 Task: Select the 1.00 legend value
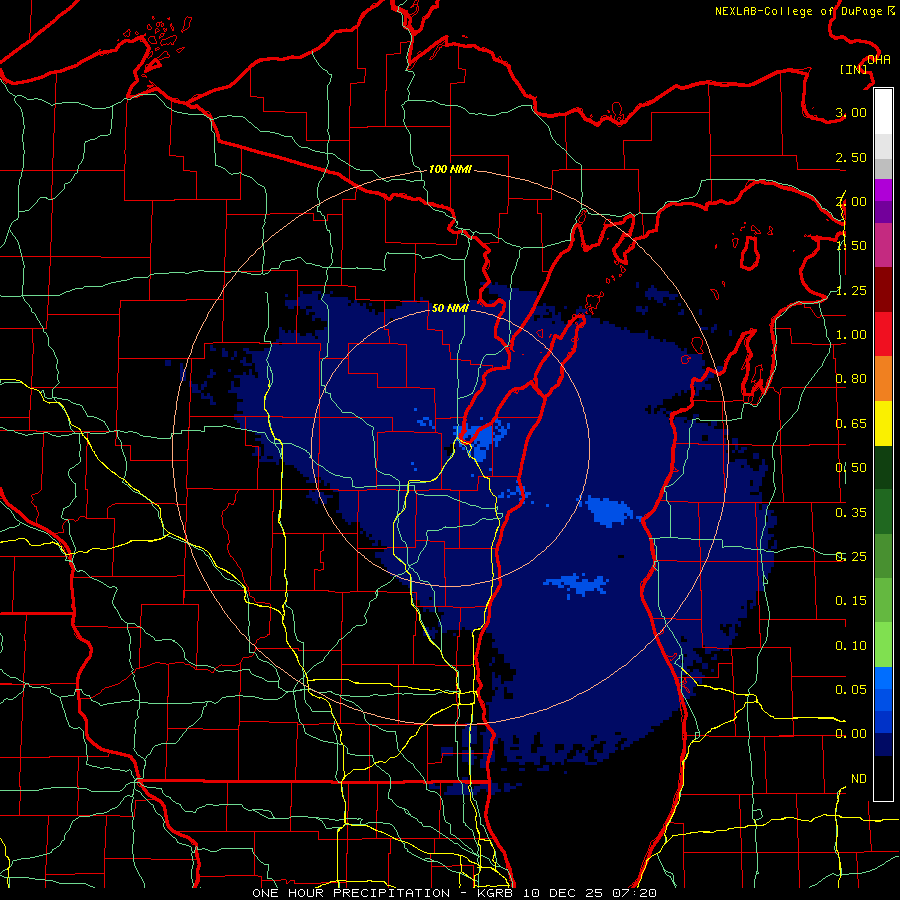click(x=851, y=335)
